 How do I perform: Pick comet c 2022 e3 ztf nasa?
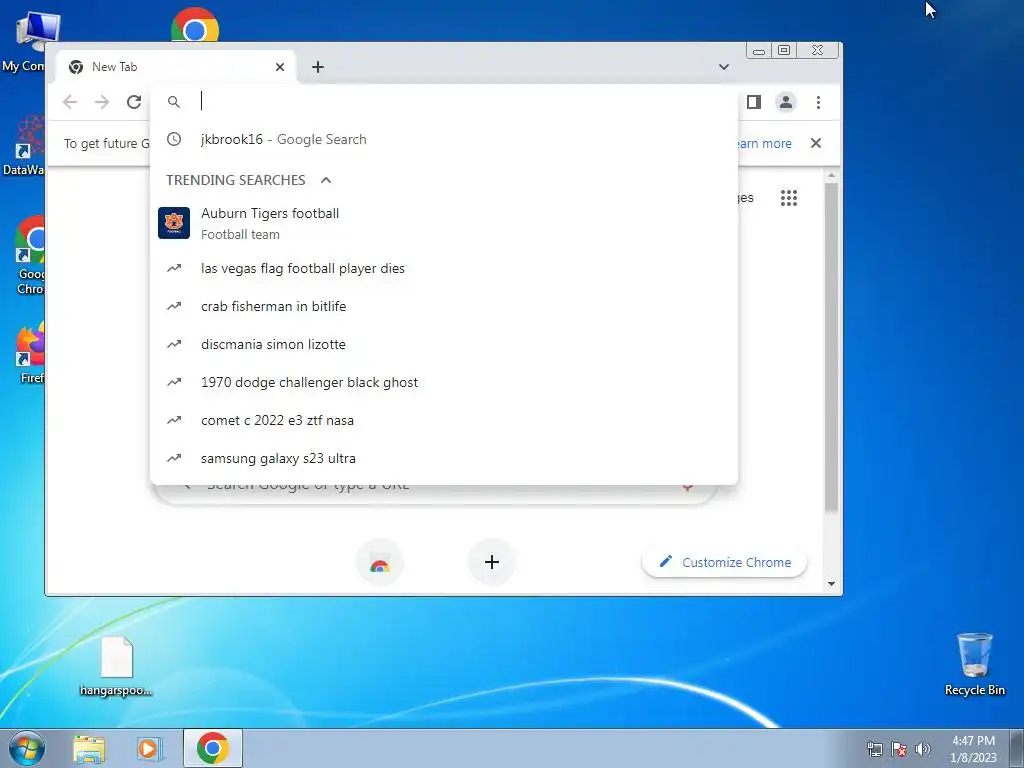444,420
